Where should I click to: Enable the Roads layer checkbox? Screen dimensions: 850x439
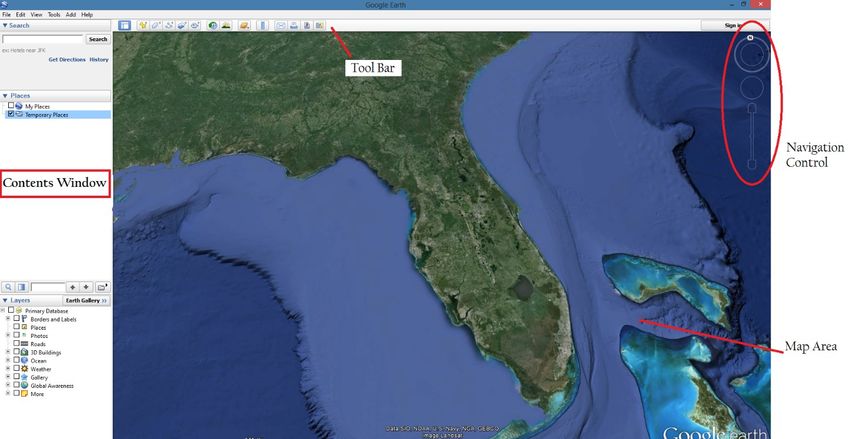(x=16, y=344)
